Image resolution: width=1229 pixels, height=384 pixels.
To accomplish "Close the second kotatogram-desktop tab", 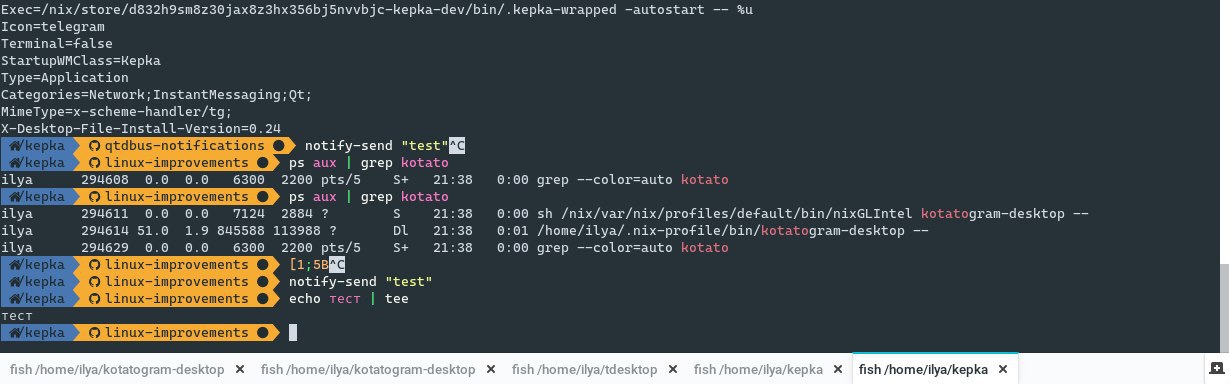I will point(491,369).
